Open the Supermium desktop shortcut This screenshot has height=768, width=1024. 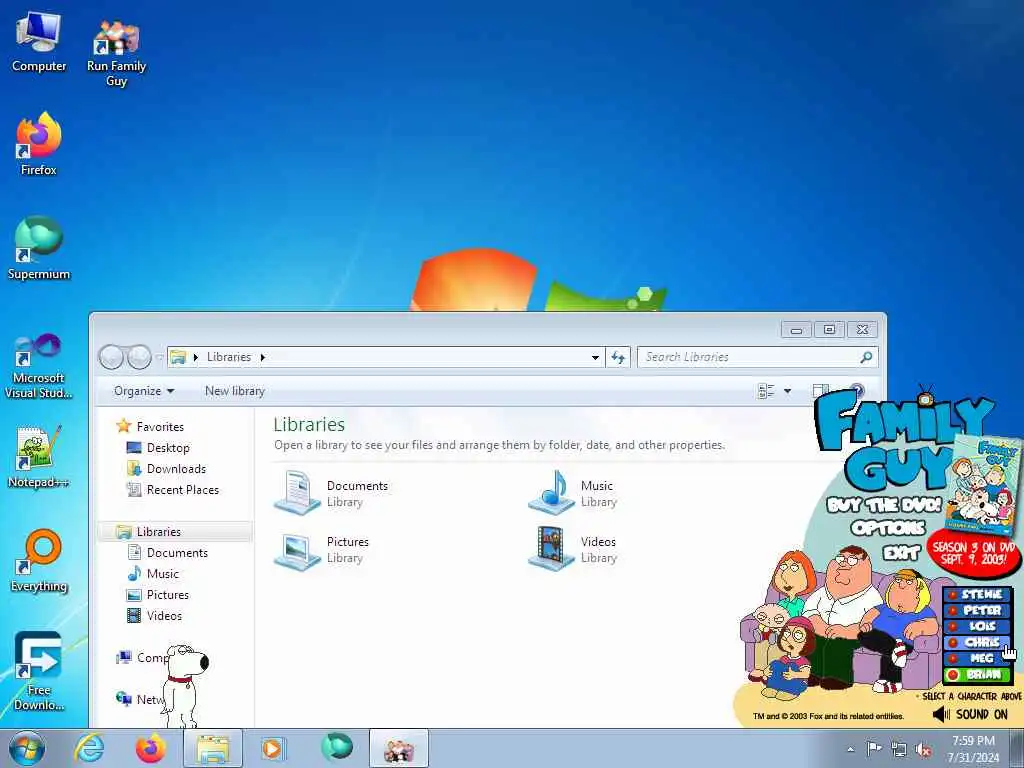[39, 248]
